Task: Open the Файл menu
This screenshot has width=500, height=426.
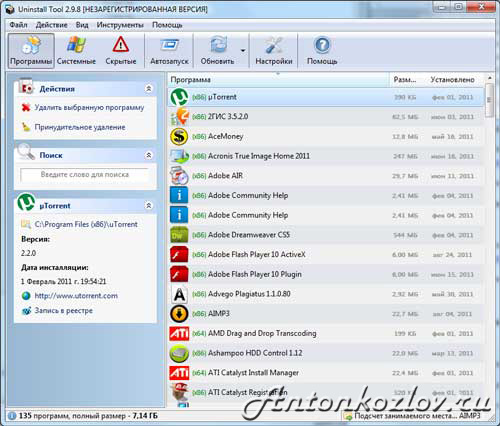Action: 18,25
